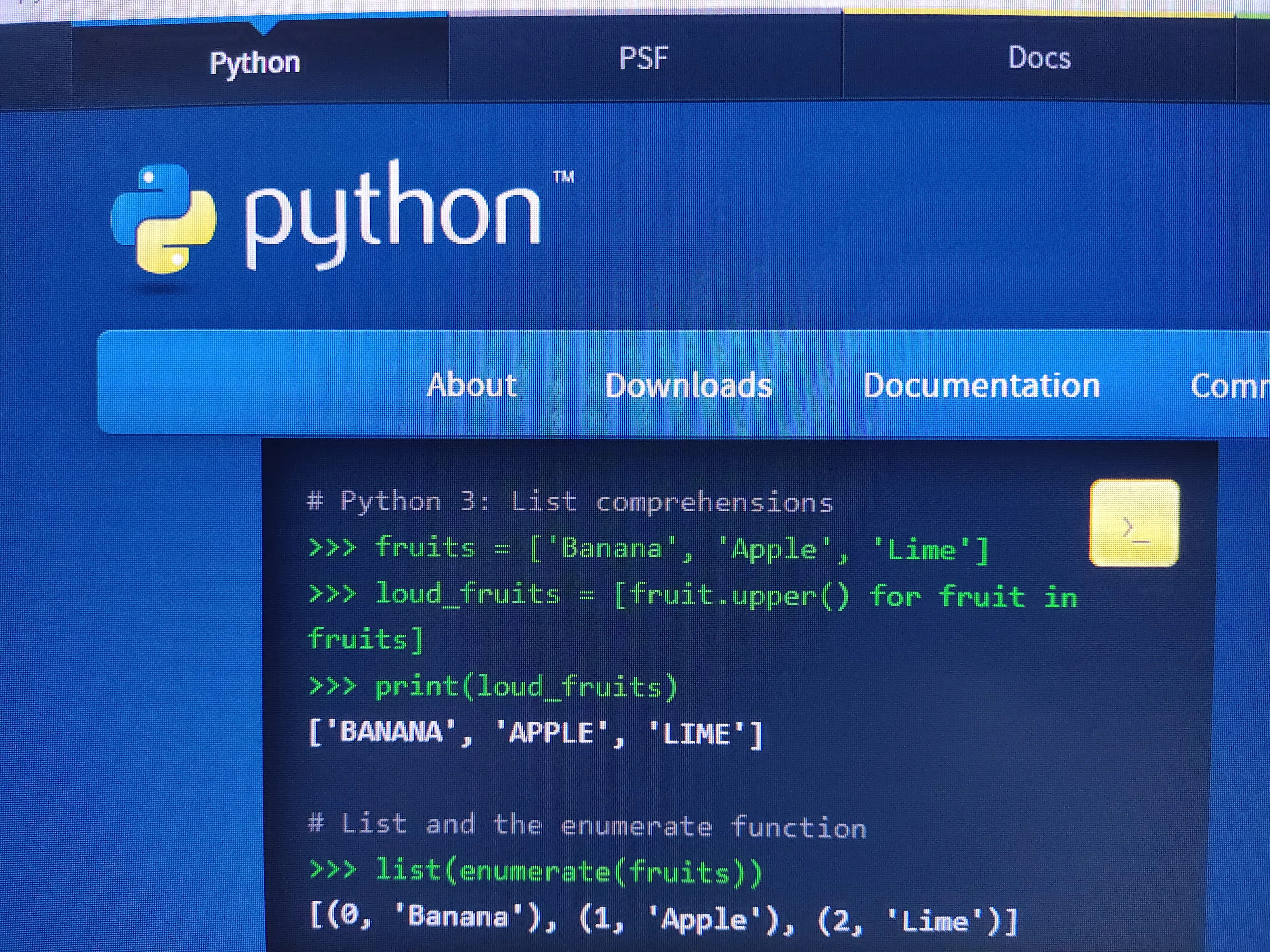This screenshot has width=1270, height=952.
Task: Open the Documentation menu
Action: coord(981,386)
